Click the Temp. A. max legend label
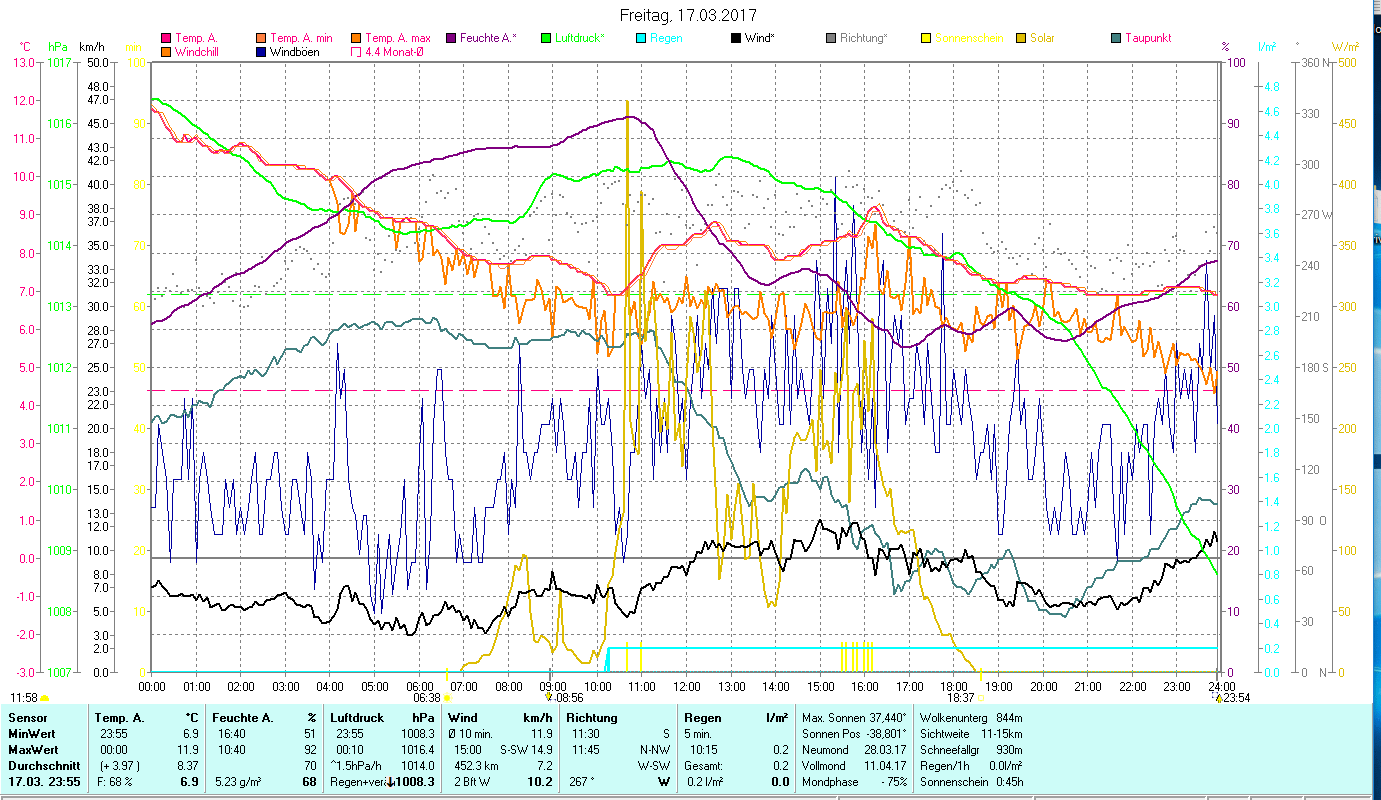 [397, 39]
